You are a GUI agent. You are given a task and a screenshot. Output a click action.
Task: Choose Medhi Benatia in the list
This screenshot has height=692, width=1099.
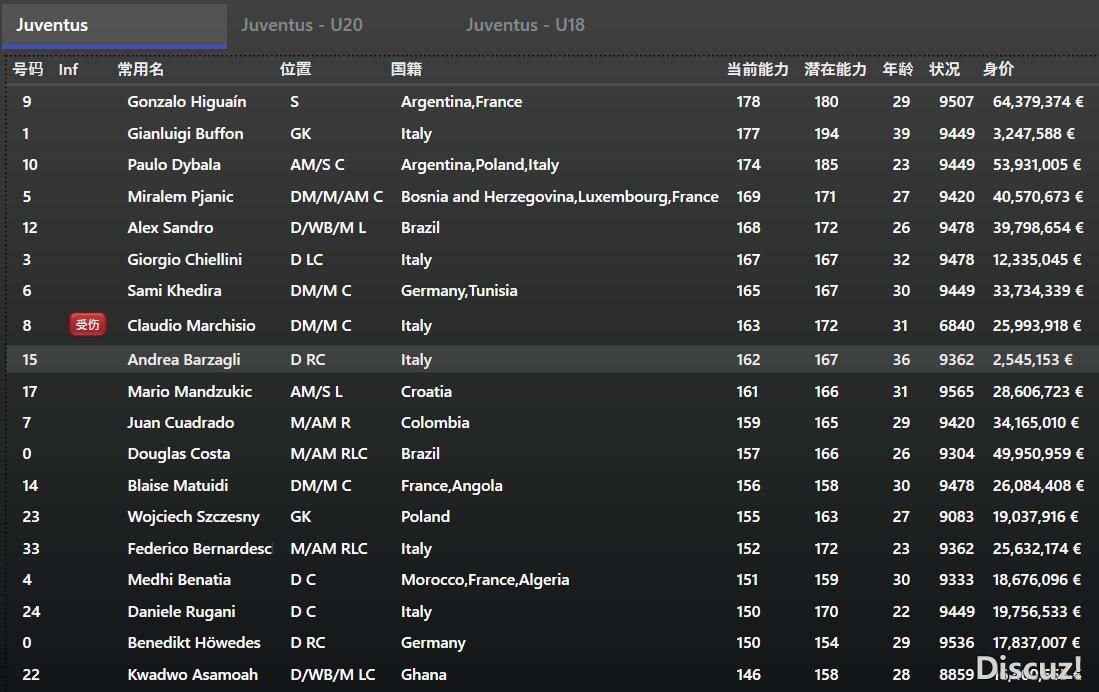pyautogui.click(x=179, y=580)
